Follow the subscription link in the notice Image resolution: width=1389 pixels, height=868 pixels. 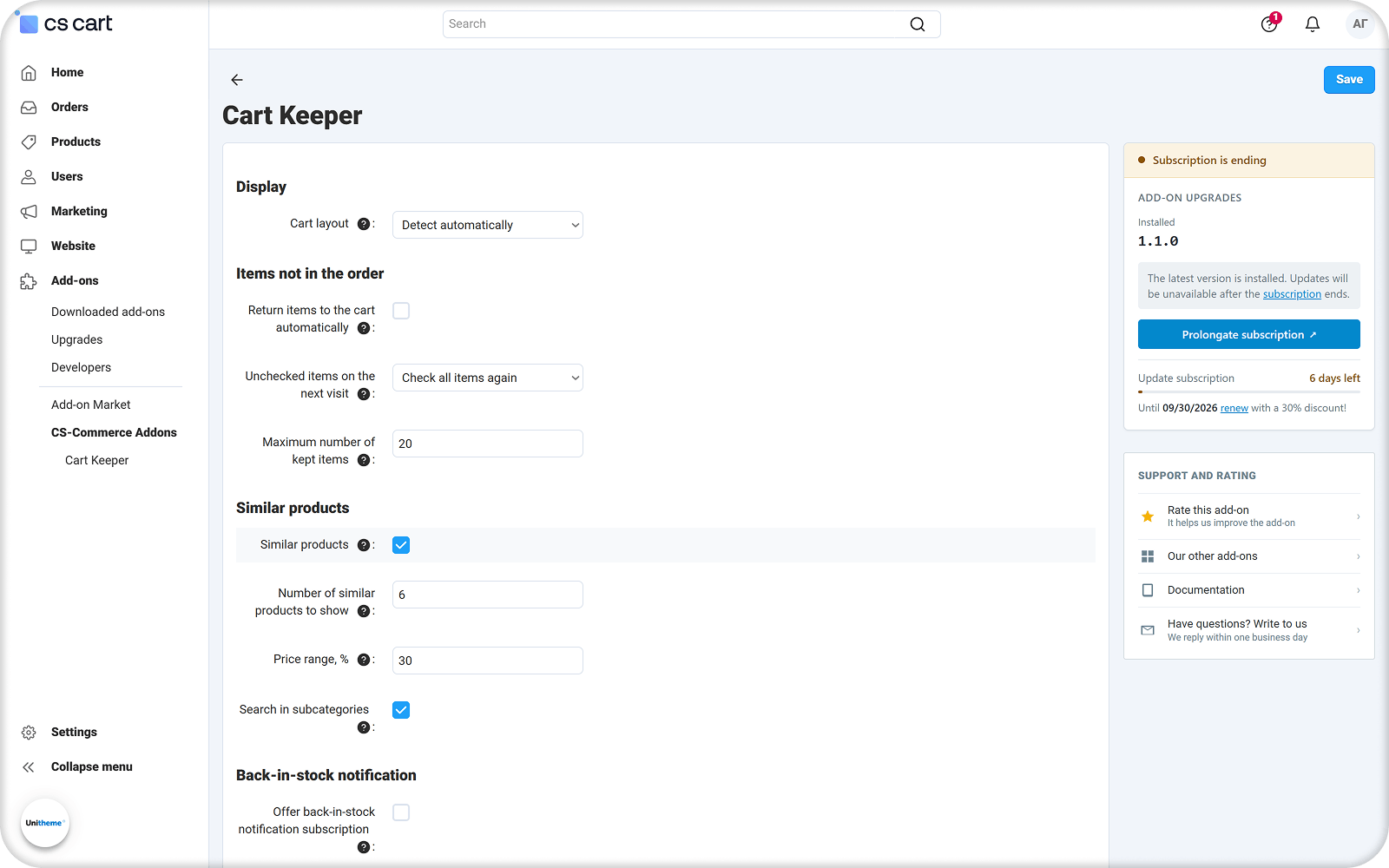pyautogui.click(x=1292, y=294)
